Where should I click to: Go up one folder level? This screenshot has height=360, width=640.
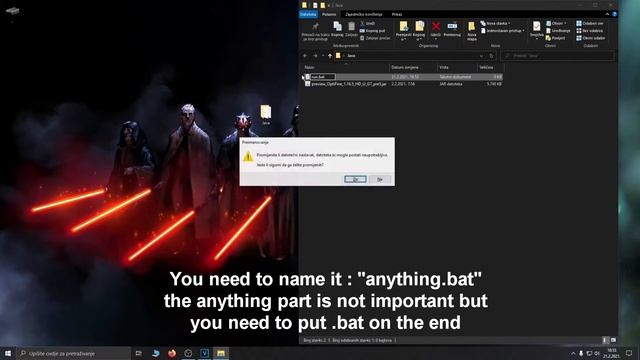click(330, 56)
